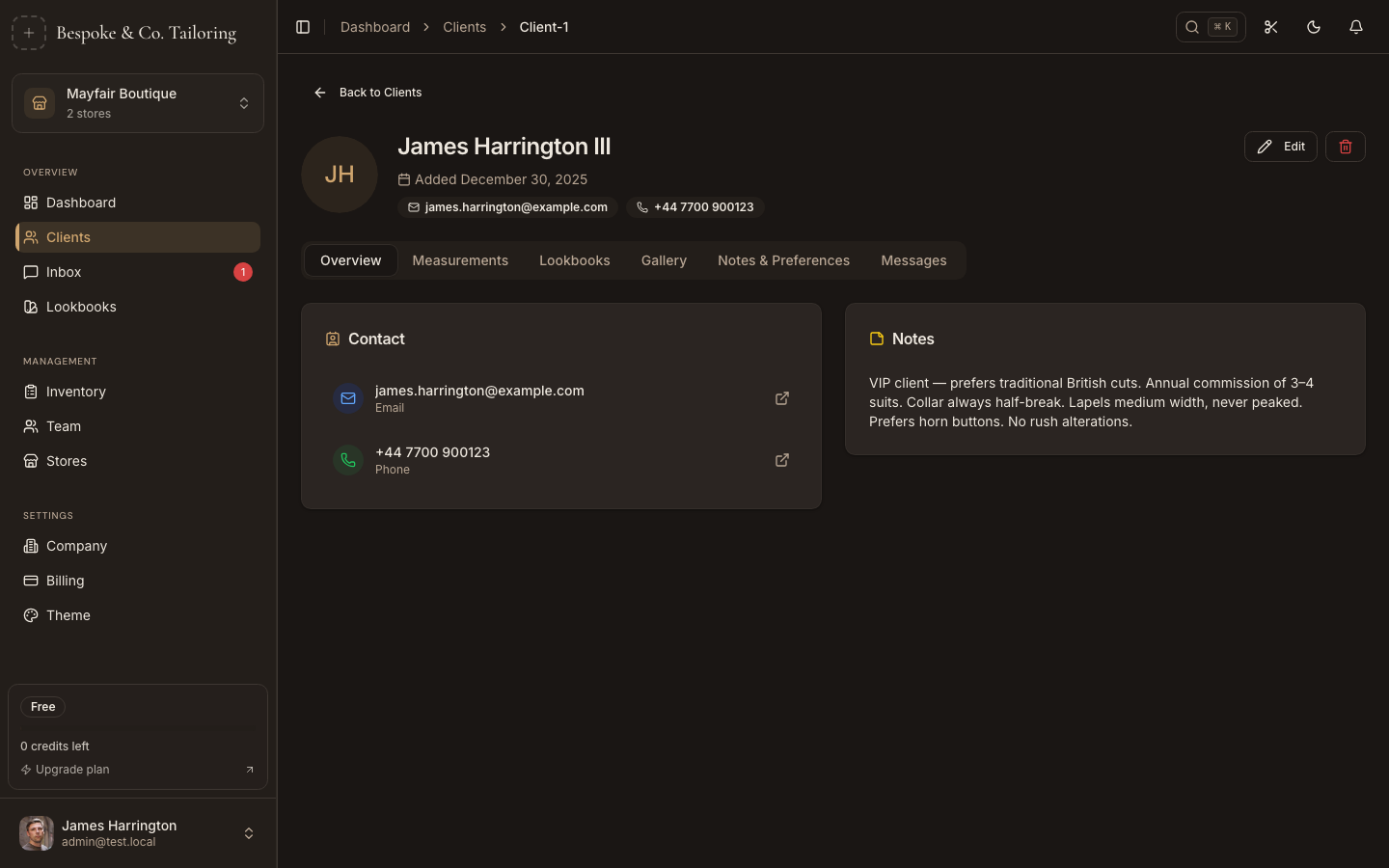The height and width of the screenshot is (868, 1389).
Task: Open notifications via the bell icon
Action: point(1355,27)
